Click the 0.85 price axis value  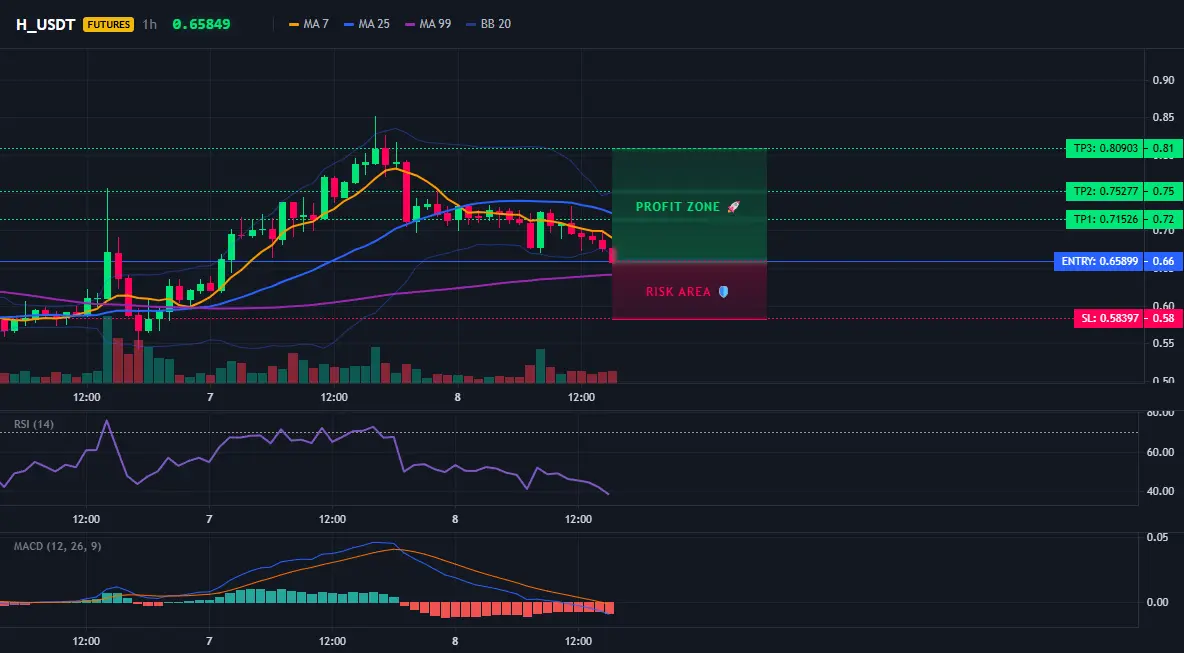pyautogui.click(x=1163, y=118)
